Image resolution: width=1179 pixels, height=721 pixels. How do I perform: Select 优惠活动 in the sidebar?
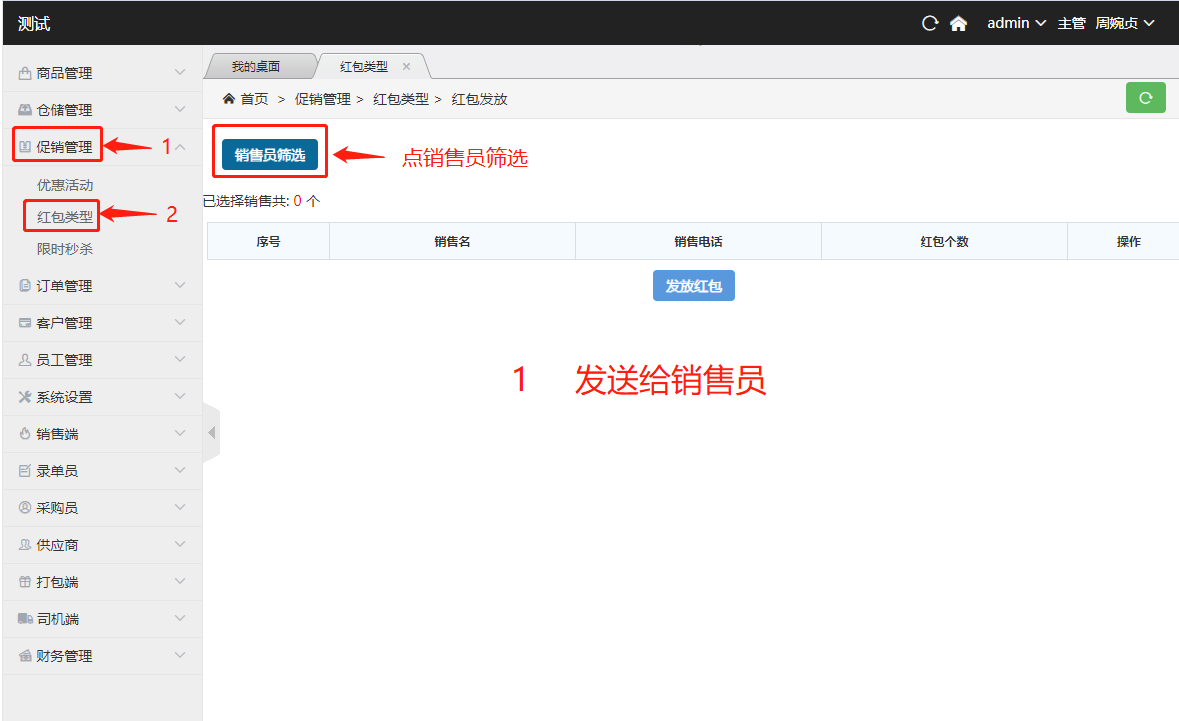65,185
